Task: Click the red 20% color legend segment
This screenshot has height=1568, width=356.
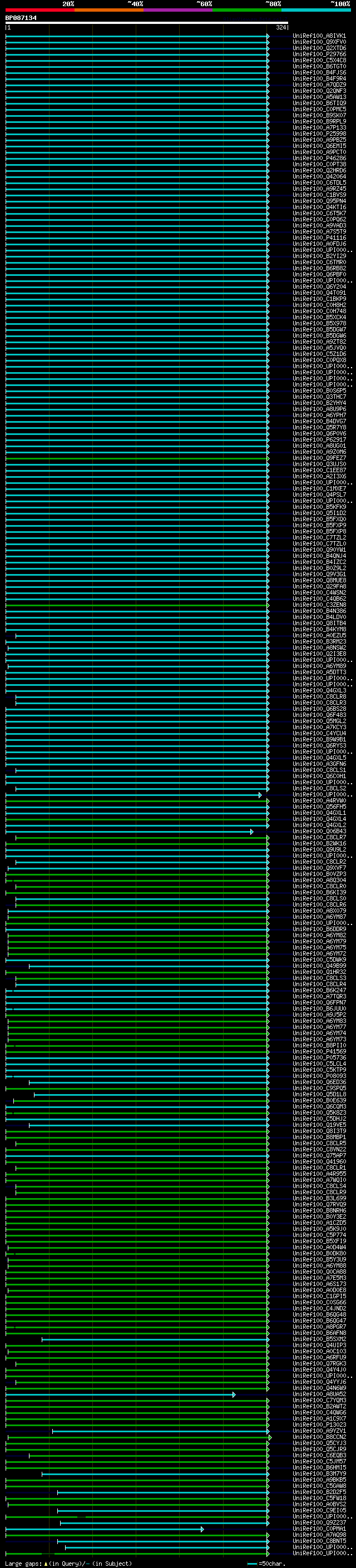Action: click(x=39, y=10)
